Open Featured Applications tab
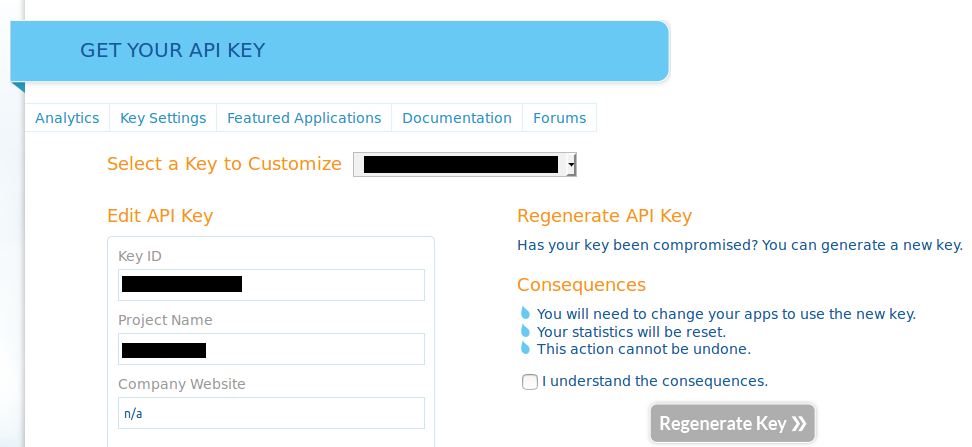972x447 pixels. click(304, 118)
